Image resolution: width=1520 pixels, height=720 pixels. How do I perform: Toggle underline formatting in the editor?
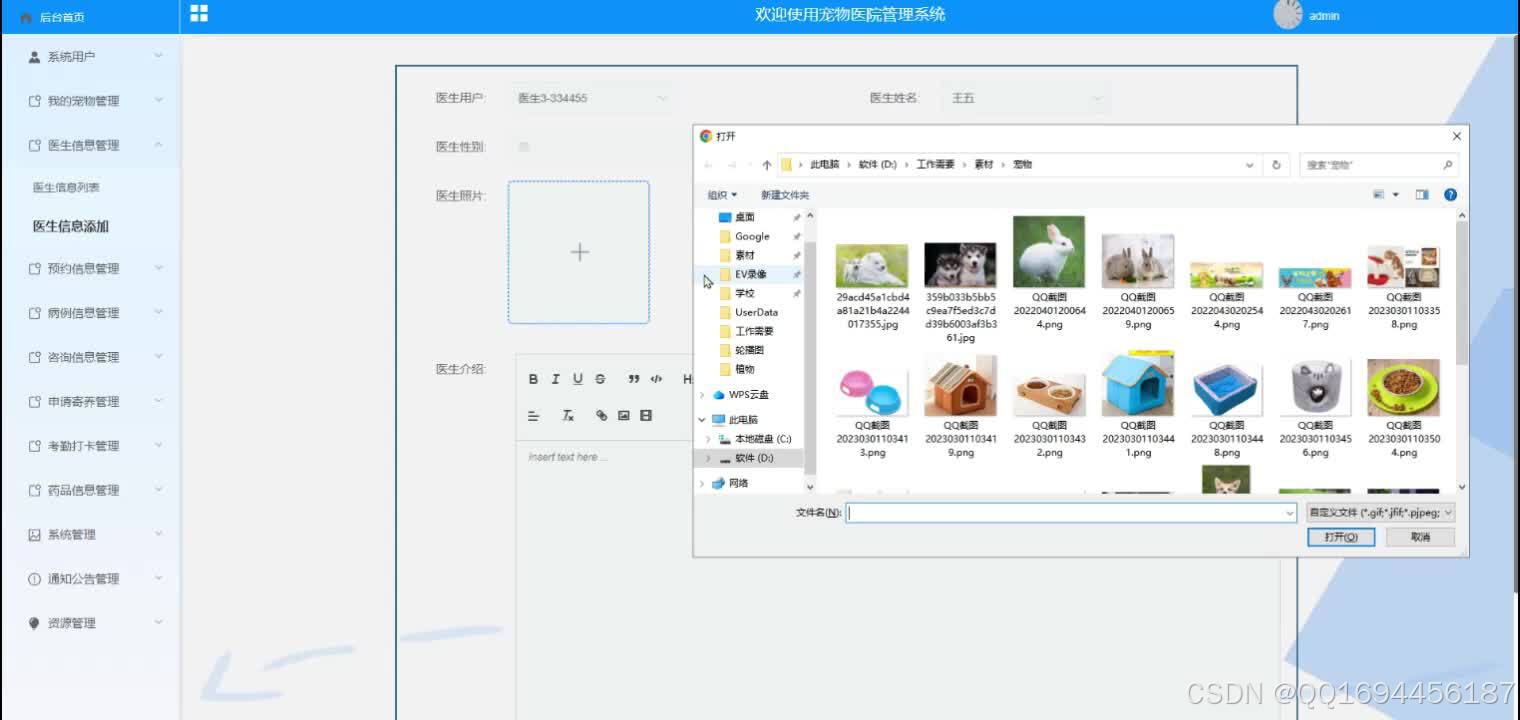tap(578, 379)
